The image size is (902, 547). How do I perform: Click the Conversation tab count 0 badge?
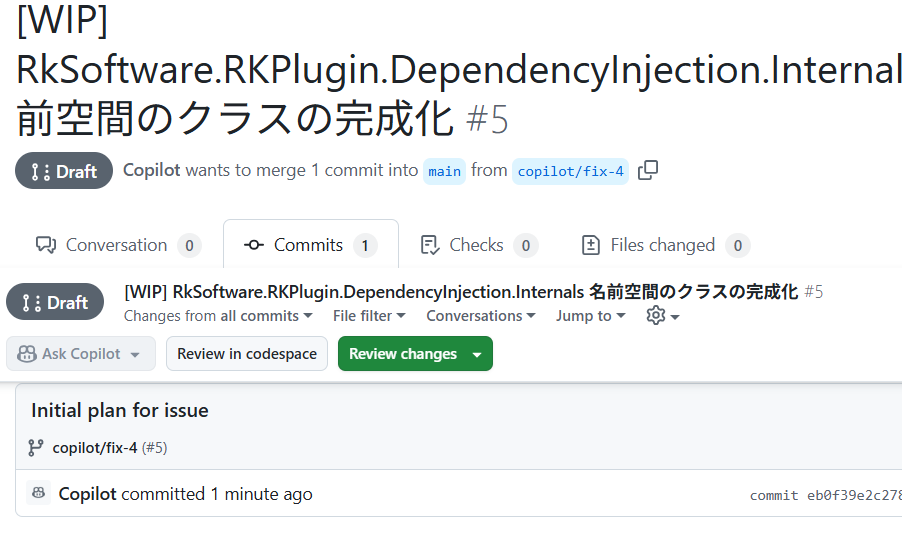point(189,246)
